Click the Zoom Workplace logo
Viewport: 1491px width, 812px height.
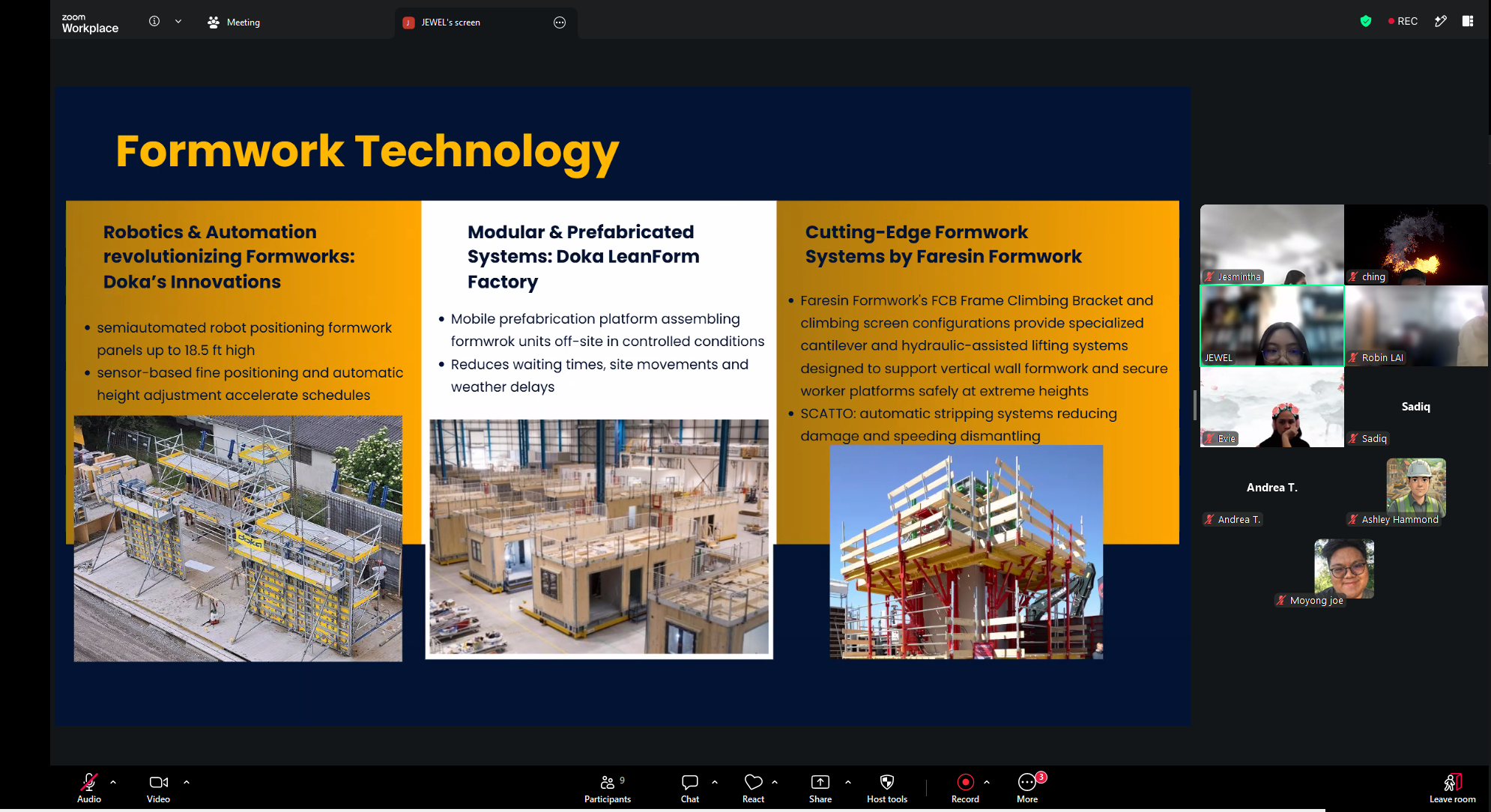(x=90, y=23)
